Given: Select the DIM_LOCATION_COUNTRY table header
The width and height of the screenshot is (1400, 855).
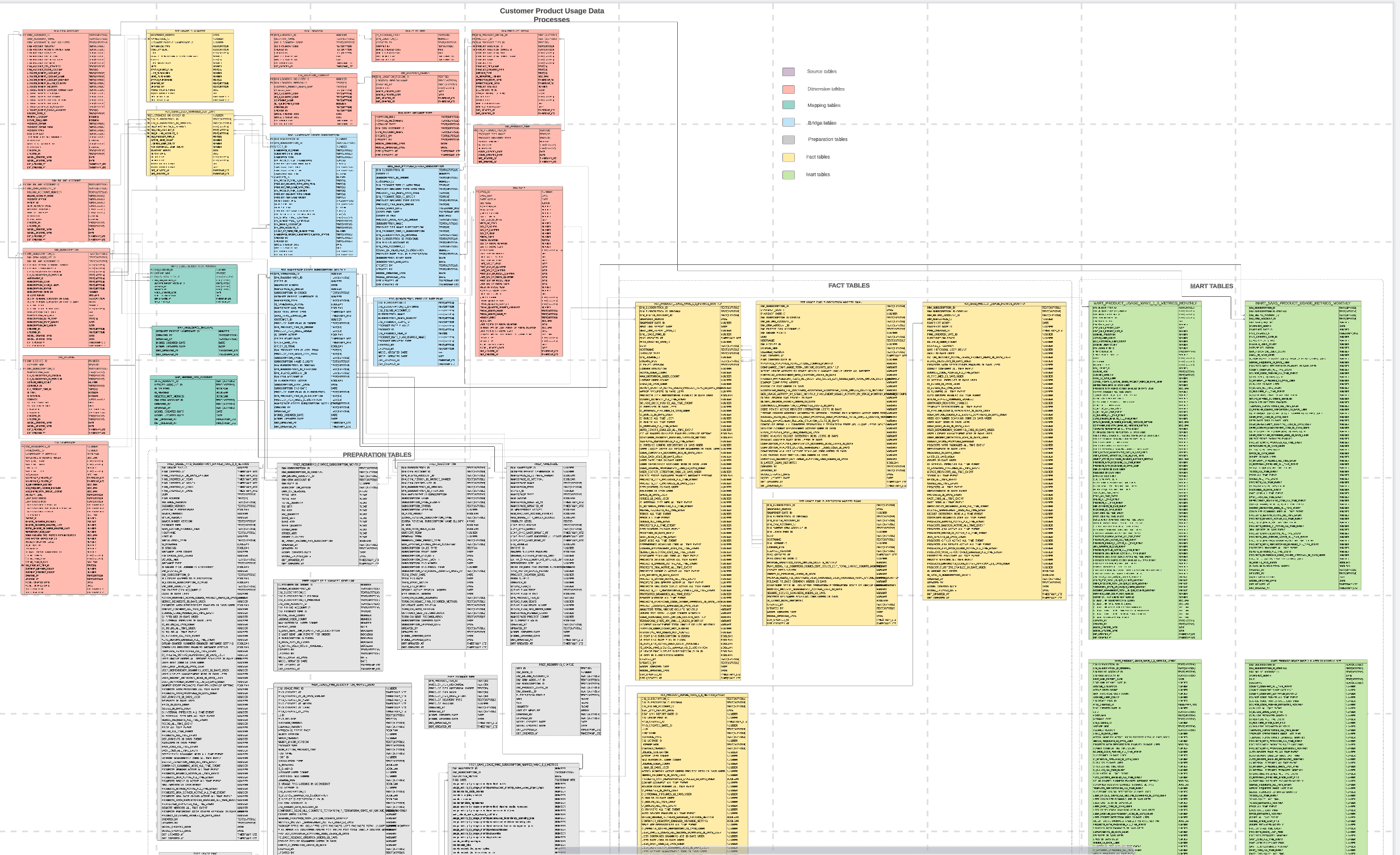Looking at the screenshot, I should click(314, 75).
